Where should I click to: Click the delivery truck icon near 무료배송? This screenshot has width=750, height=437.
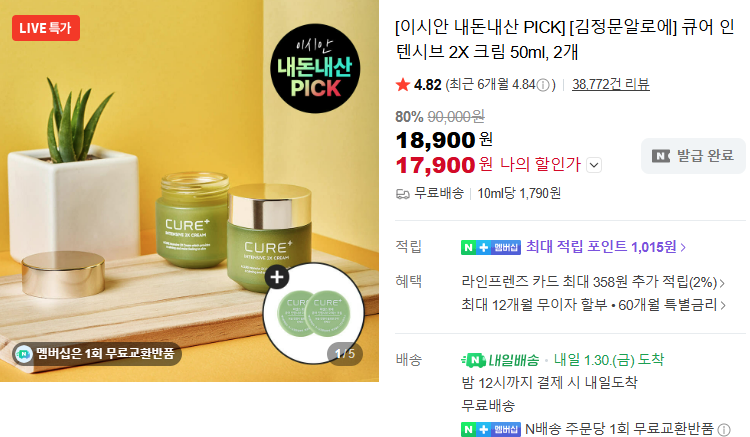pyautogui.click(x=403, y=194)
